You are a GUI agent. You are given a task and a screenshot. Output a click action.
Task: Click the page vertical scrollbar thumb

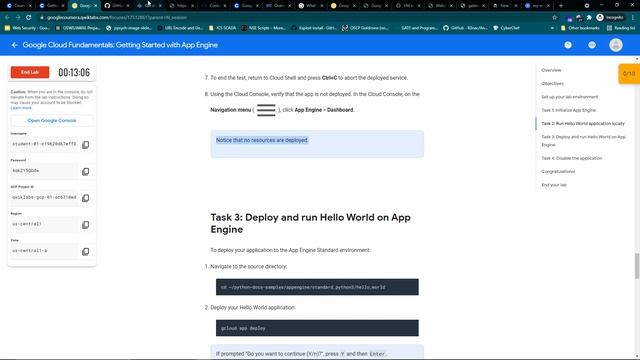point(637,266)
